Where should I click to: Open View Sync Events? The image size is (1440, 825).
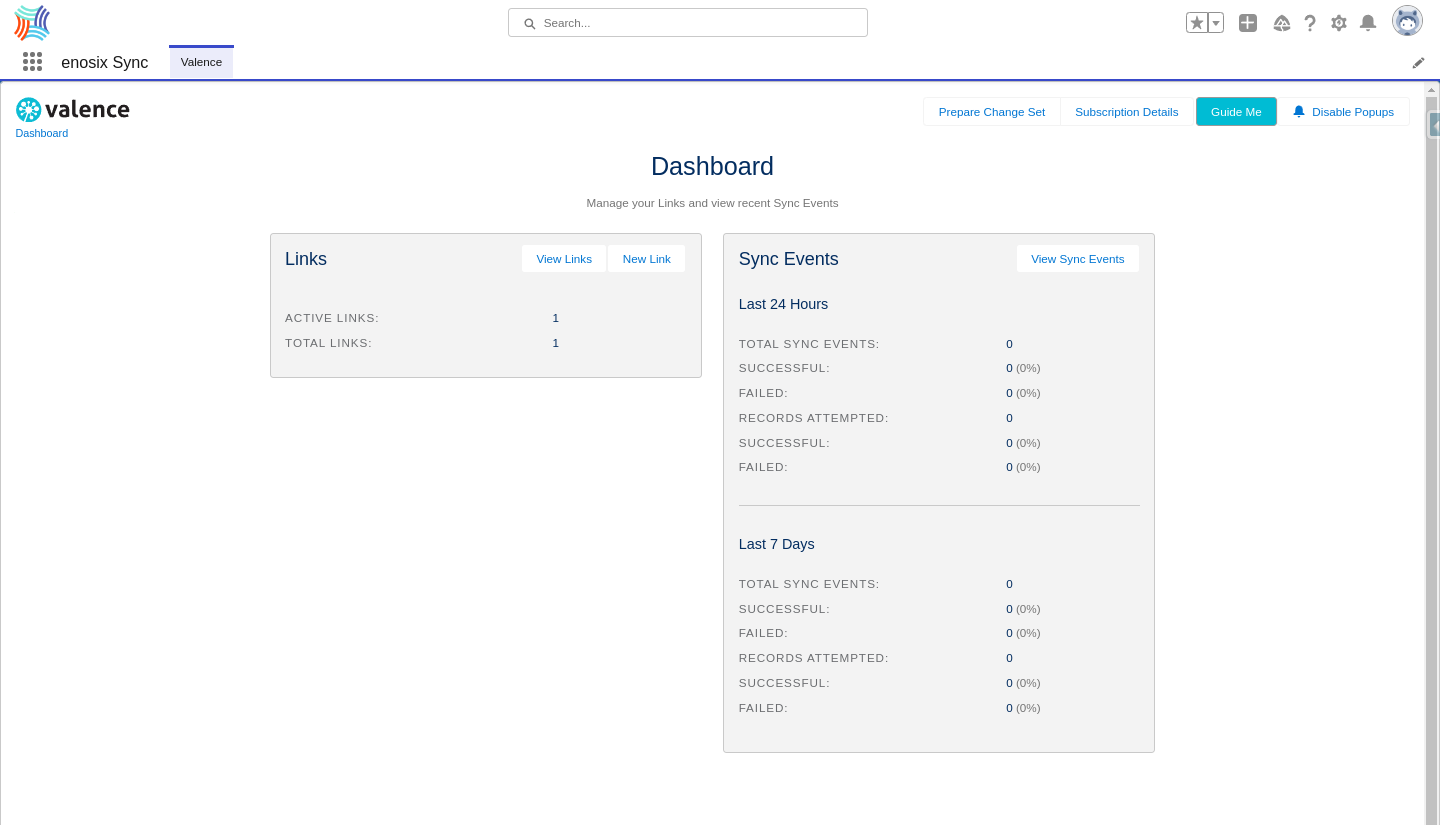click(1078, 259)
